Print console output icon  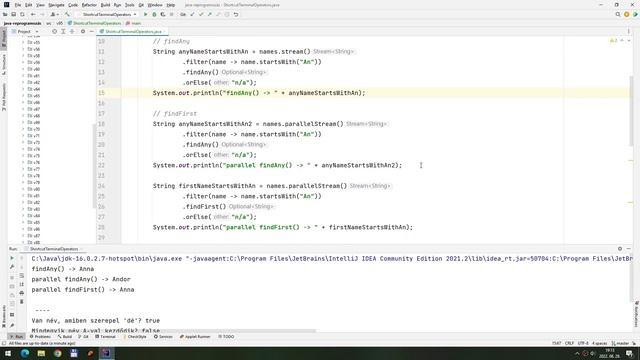[x=22, y=293]
